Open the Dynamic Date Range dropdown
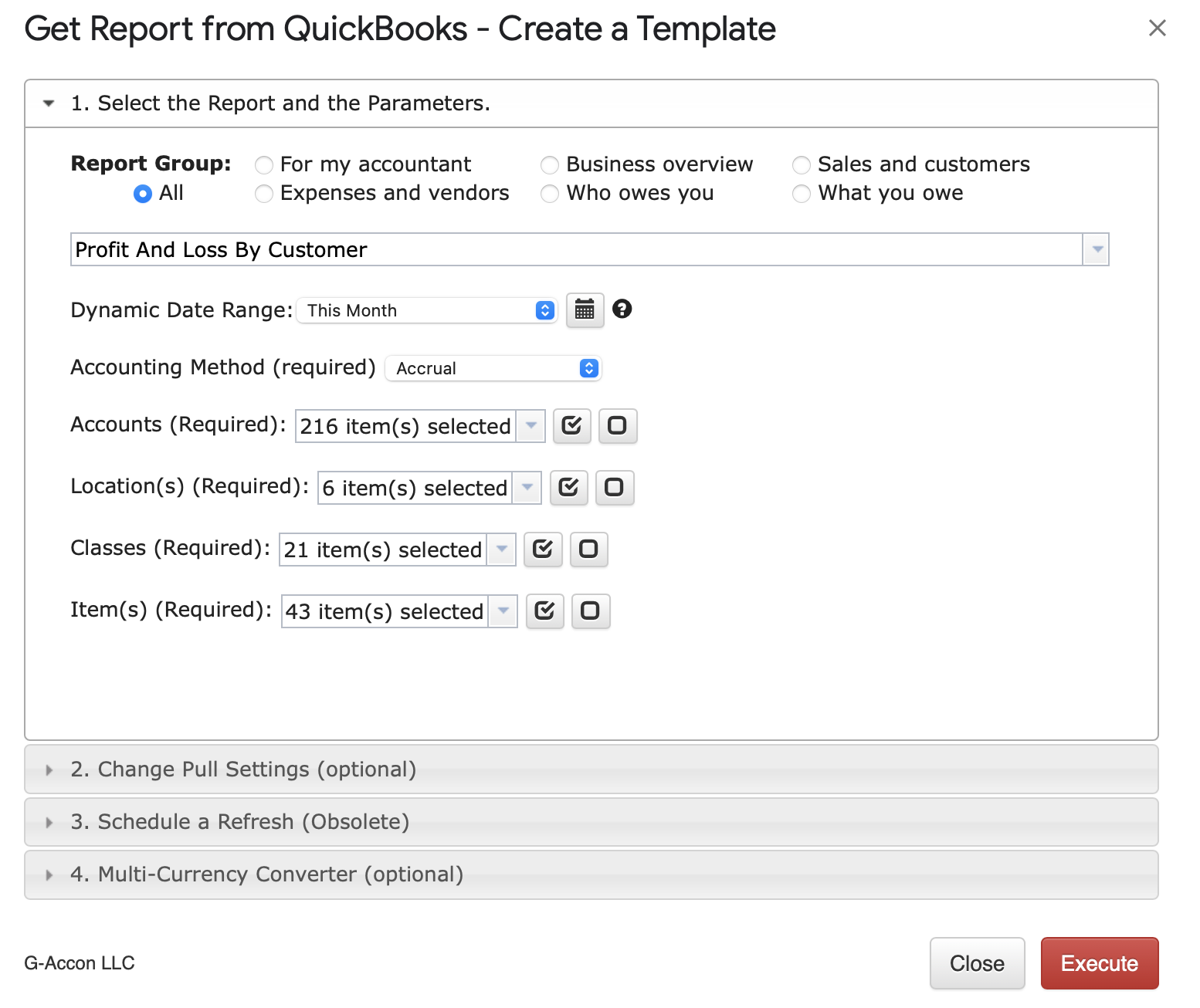 click(x=427, y=310)
